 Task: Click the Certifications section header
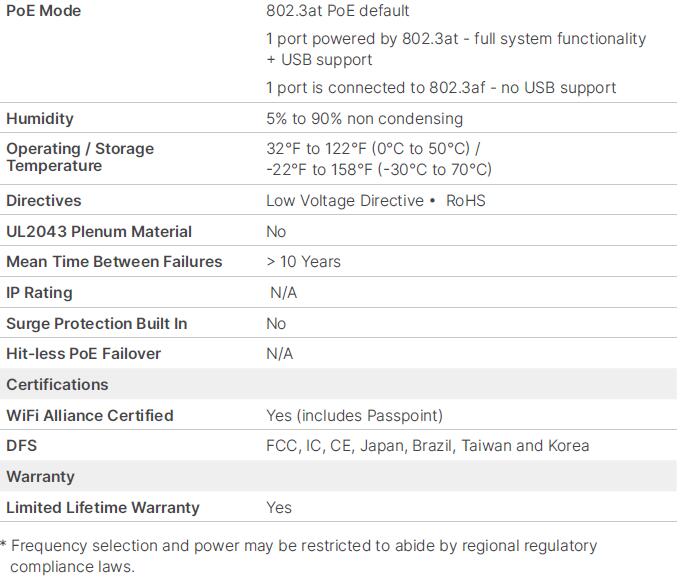tap(57, 385)
